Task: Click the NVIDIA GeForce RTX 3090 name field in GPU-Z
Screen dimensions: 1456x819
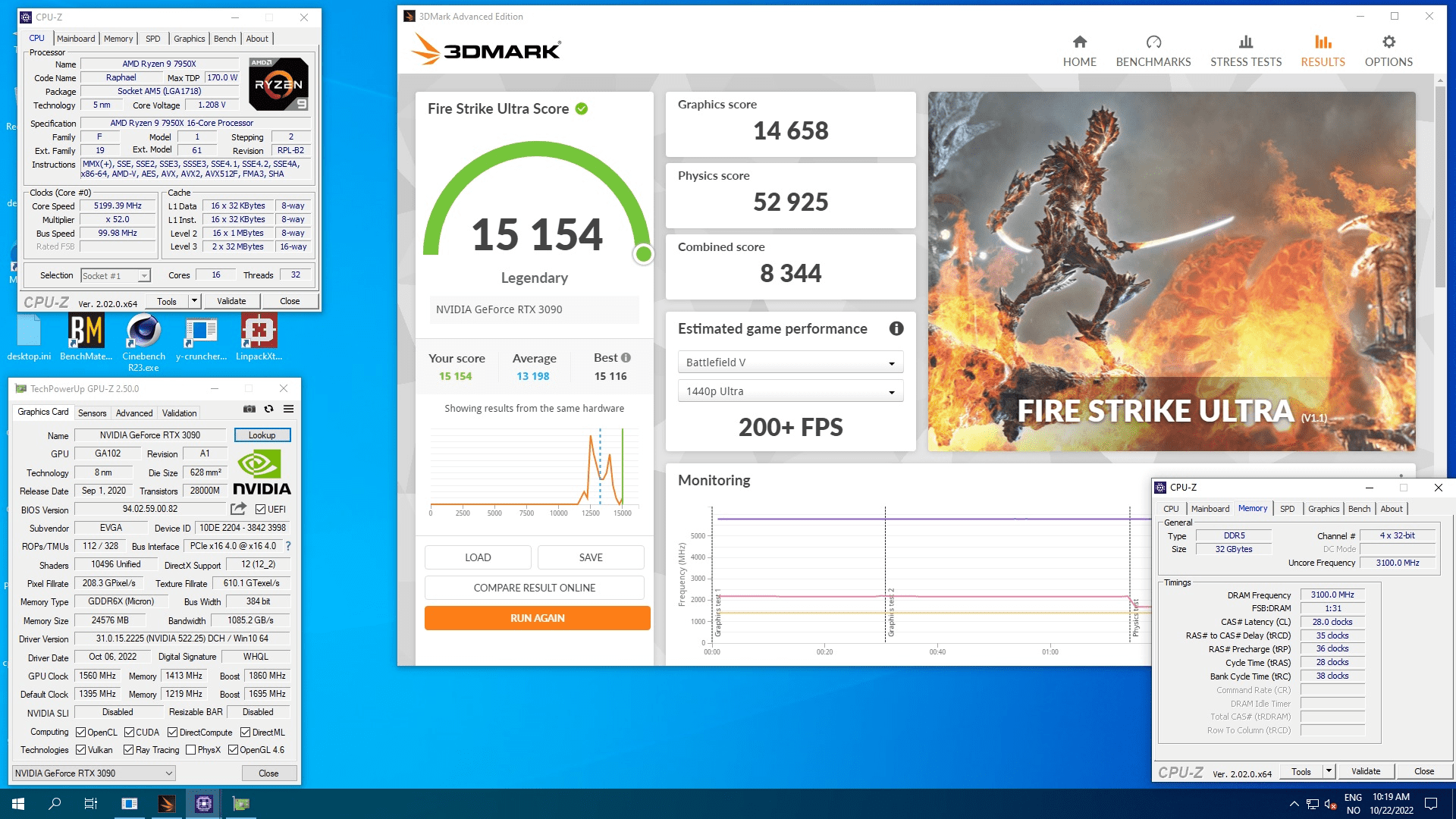Action: point(150,435)
